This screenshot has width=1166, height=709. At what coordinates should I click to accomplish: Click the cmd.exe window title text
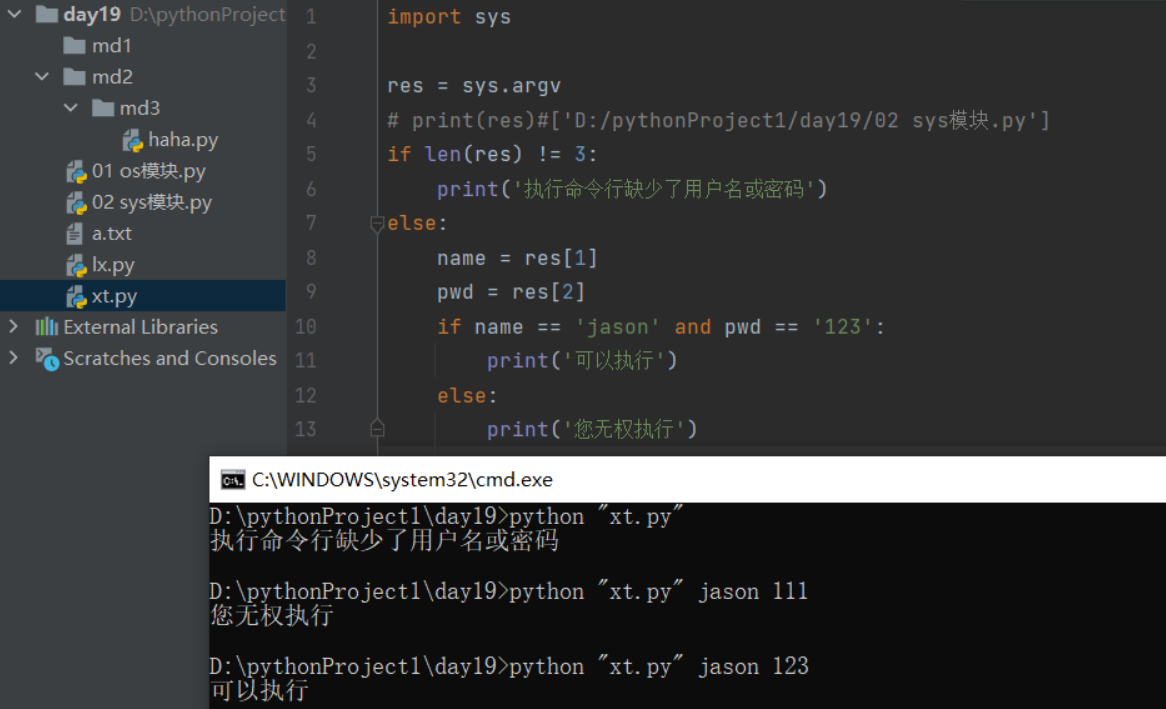coord(402,480)
